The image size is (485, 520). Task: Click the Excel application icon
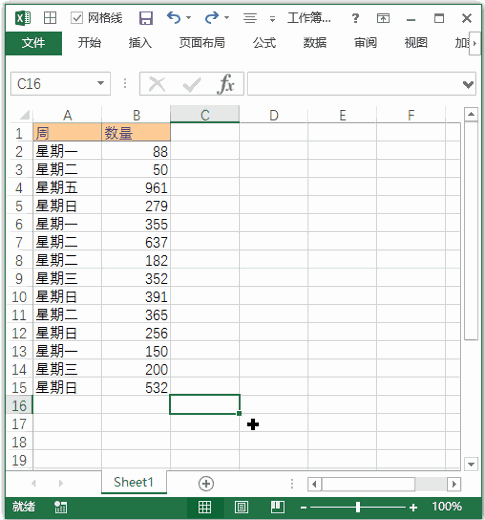tap(23, 18)
